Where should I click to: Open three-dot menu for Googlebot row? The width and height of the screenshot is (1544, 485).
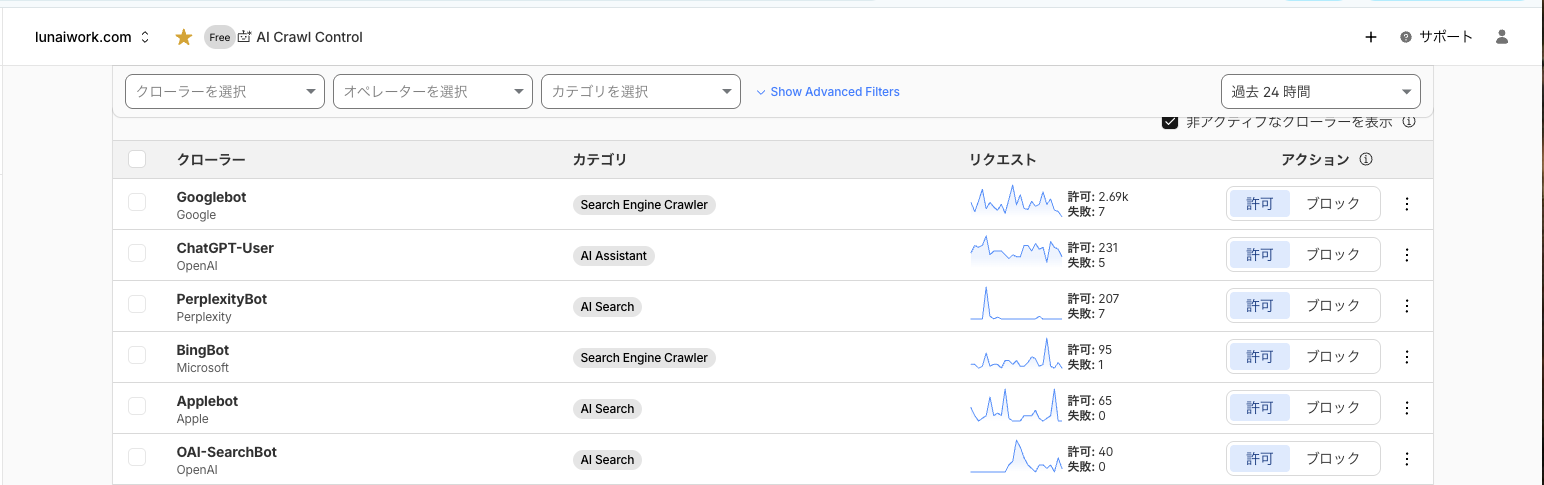point(1406,204)
